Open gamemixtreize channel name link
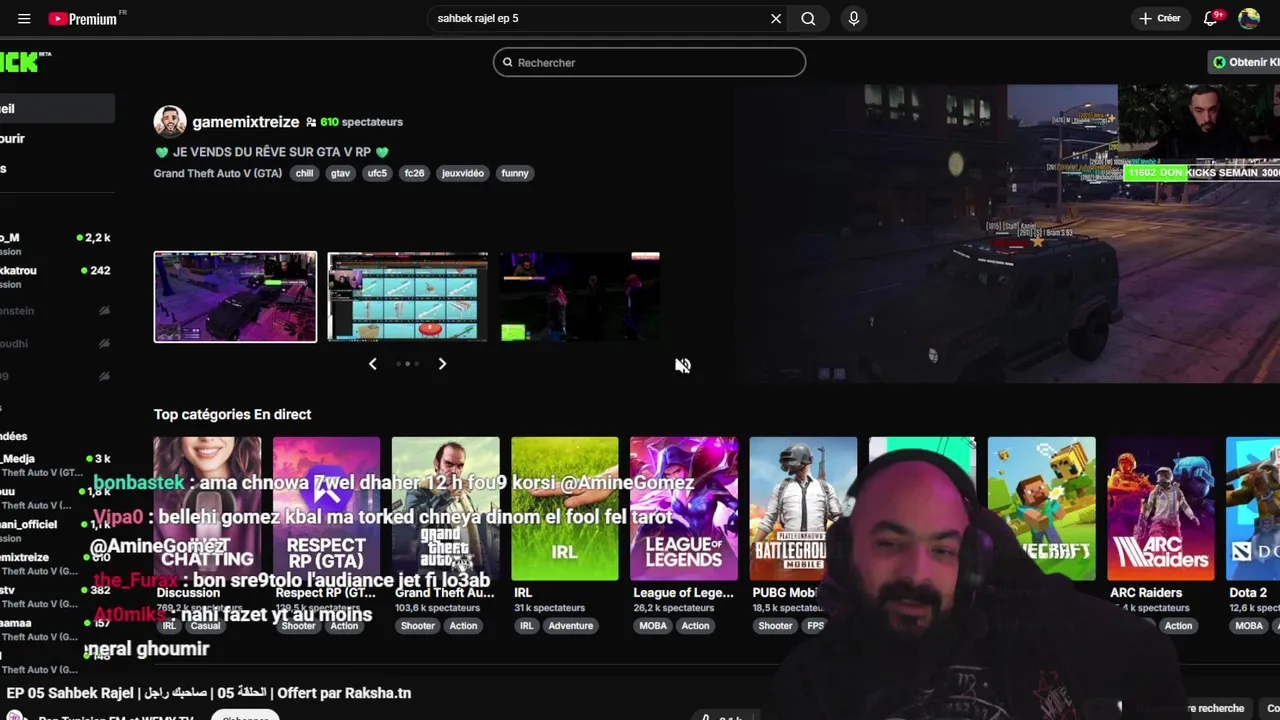Screen dimensions: 1280x720 pos(245,122)
